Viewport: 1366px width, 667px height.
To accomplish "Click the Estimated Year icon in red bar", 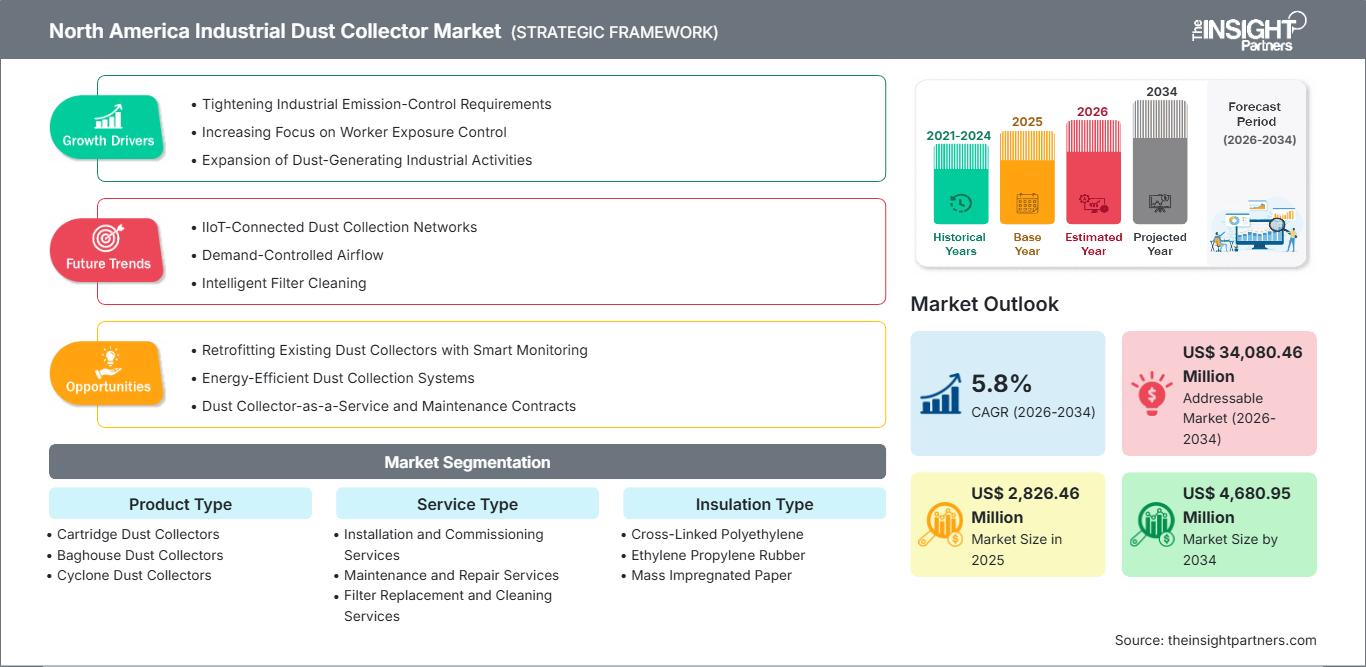I will [1093, 204].
